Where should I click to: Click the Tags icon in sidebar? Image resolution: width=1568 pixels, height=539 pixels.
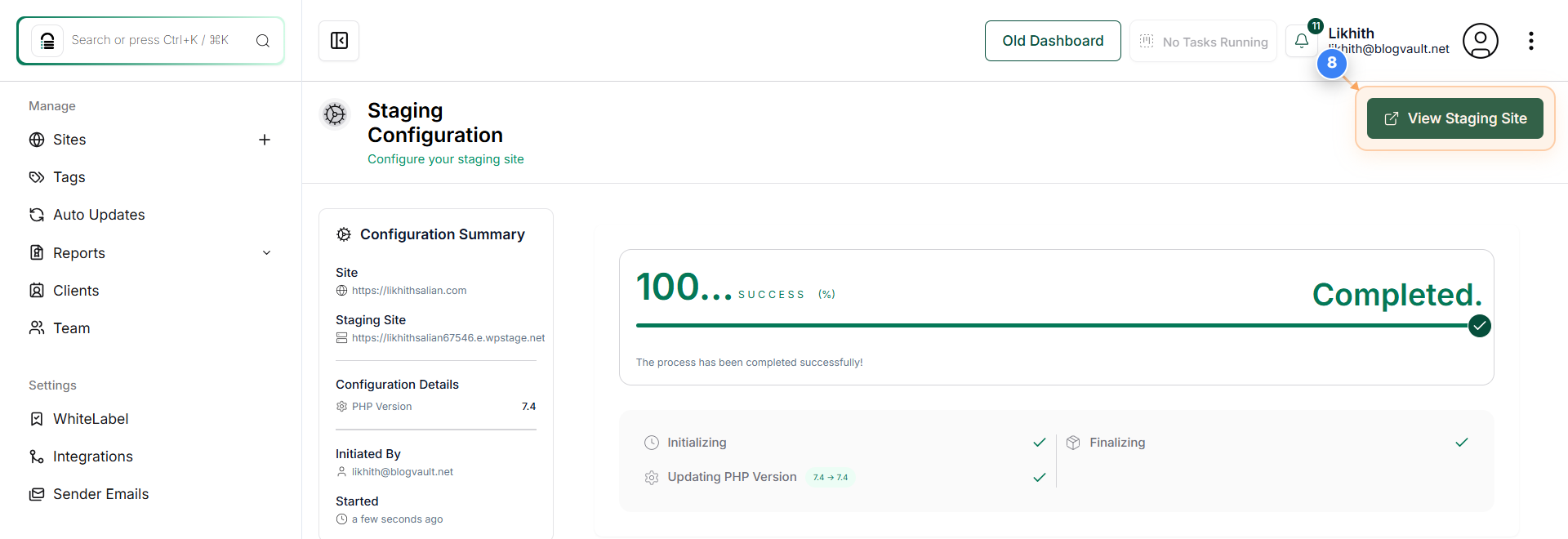(x=37, y=177)
